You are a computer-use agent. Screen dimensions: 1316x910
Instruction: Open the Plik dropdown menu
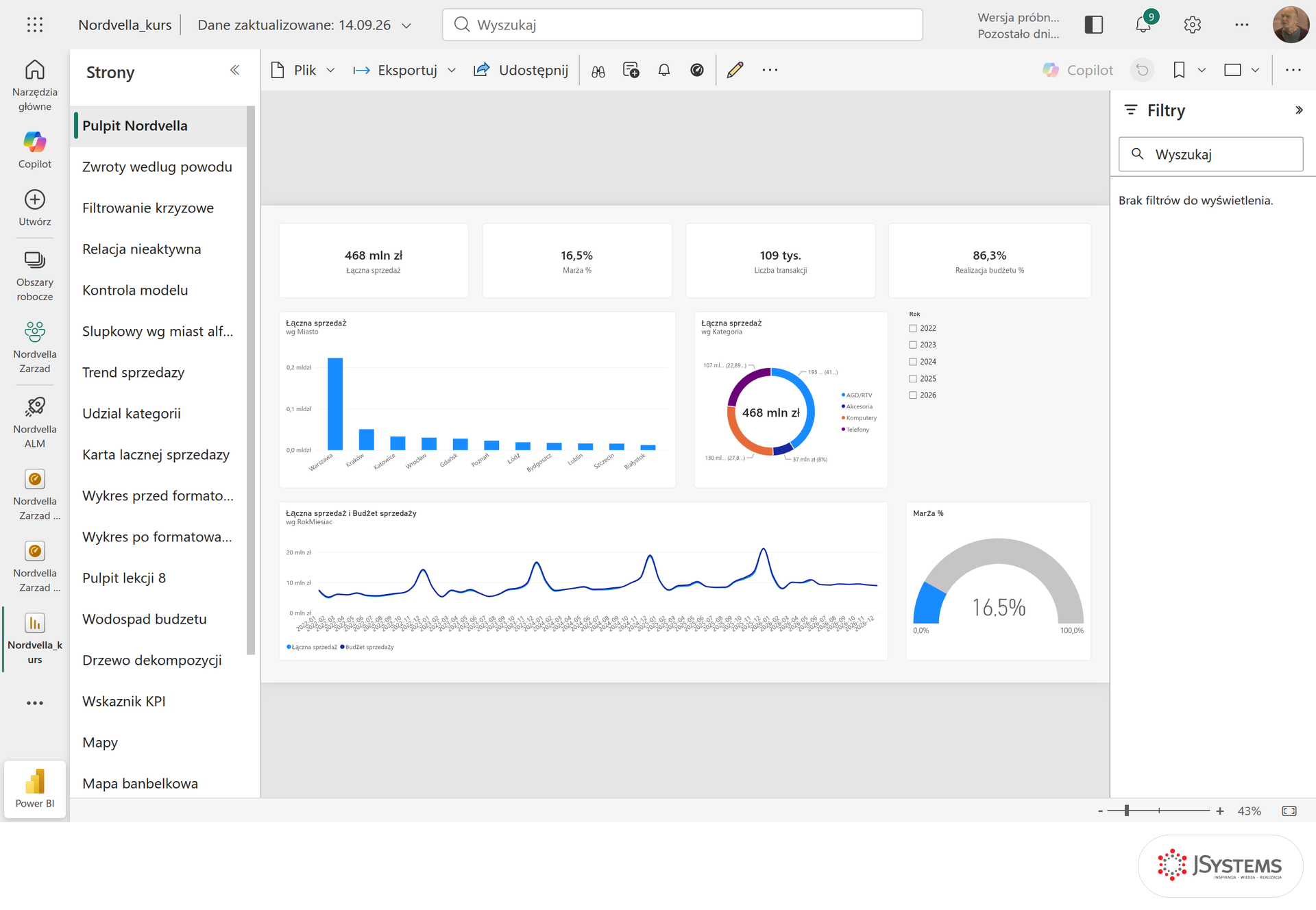303,70
